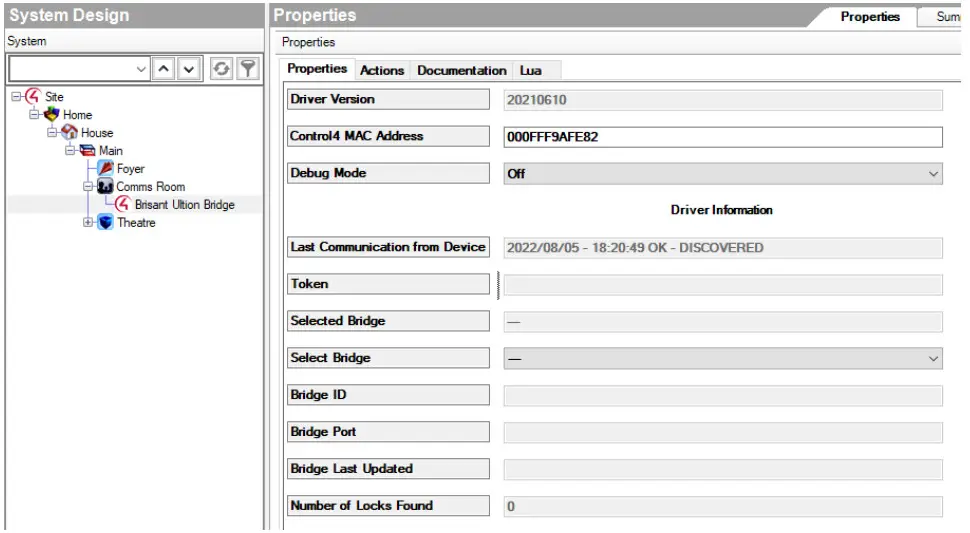The height and width of the screenshot is (533, 970).
Task: Click the Last Communication from Device value
Action: [x=723, y=247]
